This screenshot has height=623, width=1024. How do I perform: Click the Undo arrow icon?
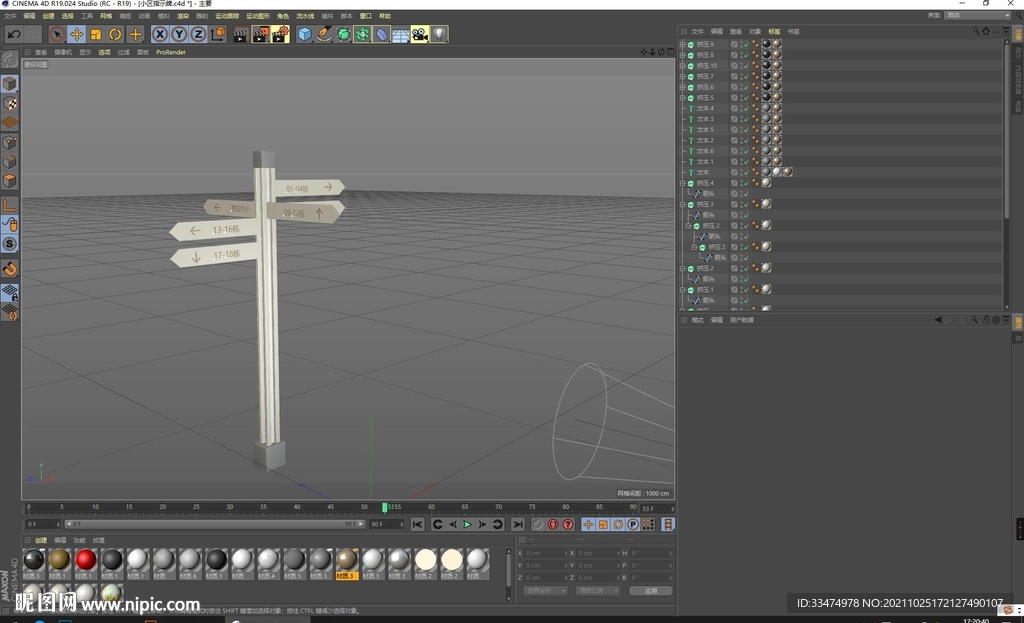(x=13, y=34)
